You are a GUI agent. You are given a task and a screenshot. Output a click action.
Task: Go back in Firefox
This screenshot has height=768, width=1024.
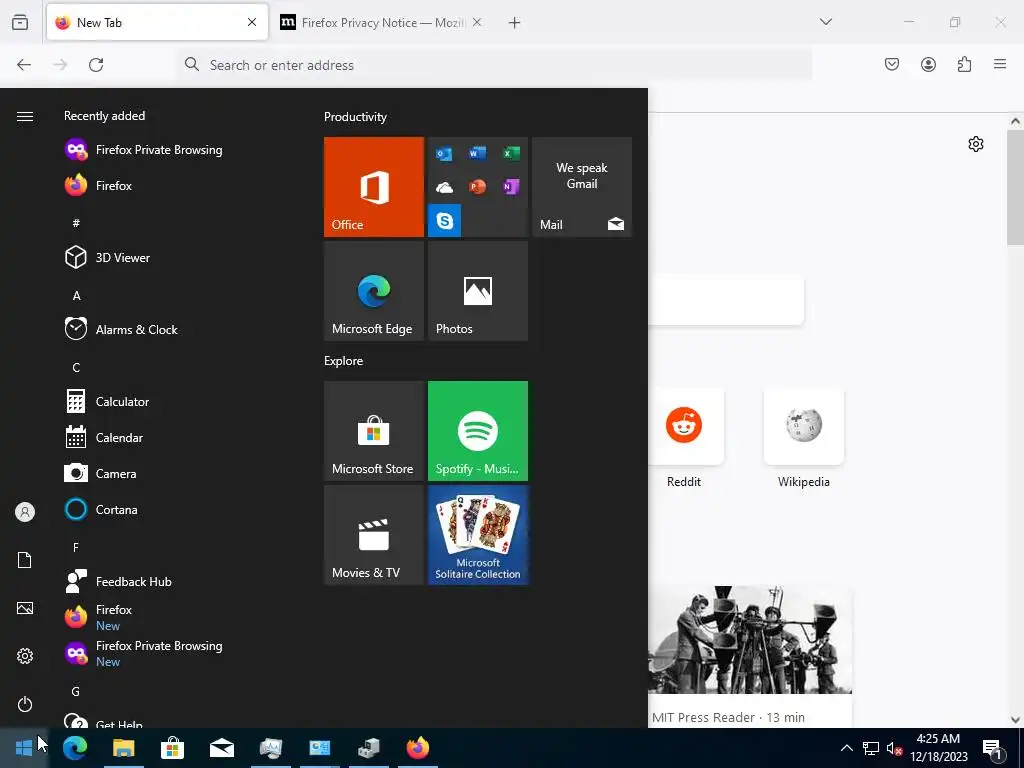pyautogui.click(x=24, y=65)
